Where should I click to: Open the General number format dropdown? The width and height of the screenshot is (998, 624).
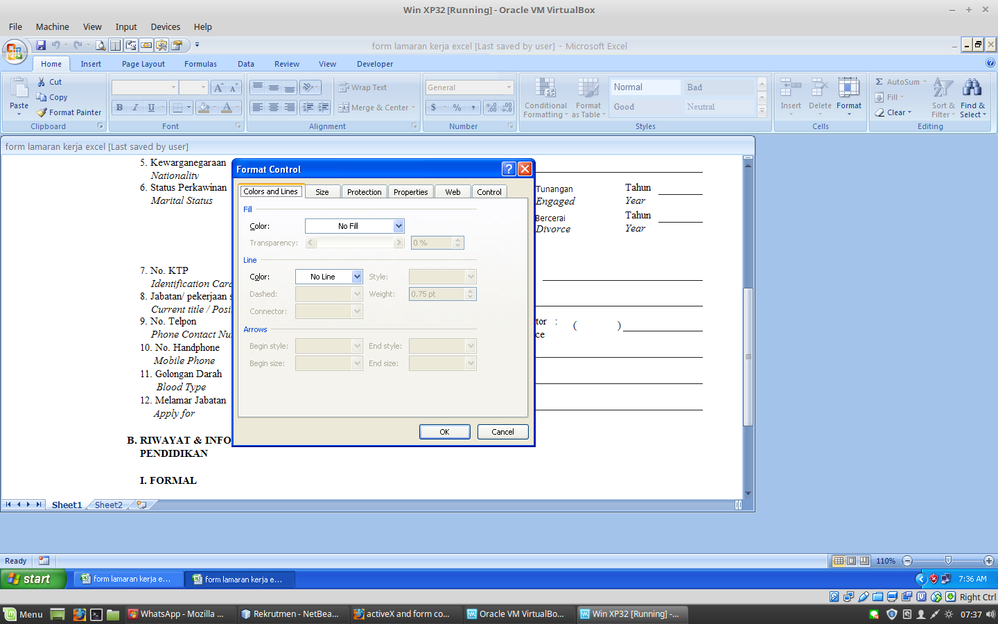pyautogui.click(x=509, y=87)
